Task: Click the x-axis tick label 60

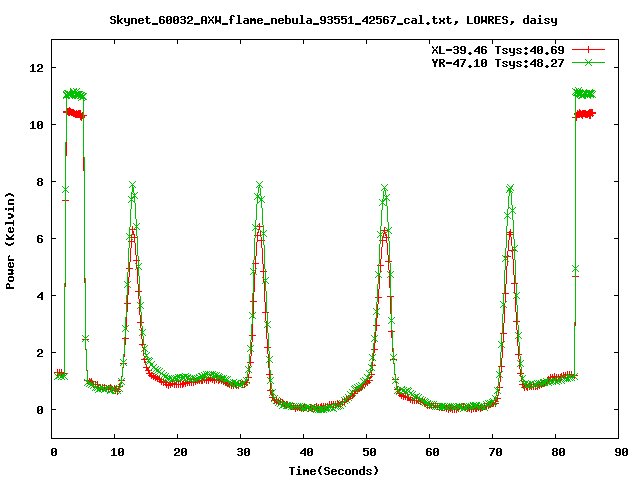Action: [432, 452]
